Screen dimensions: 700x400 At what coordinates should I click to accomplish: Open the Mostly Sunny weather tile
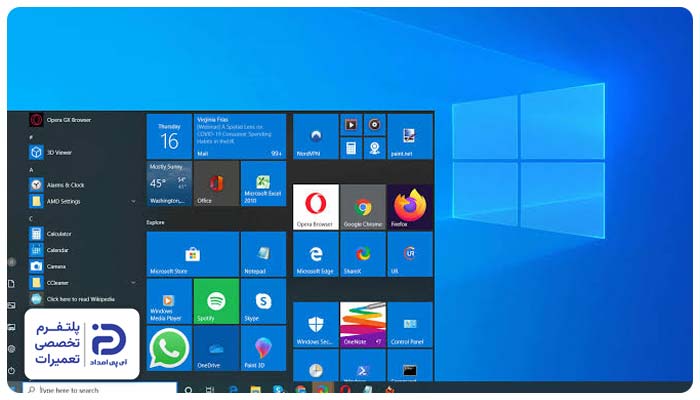169,183
